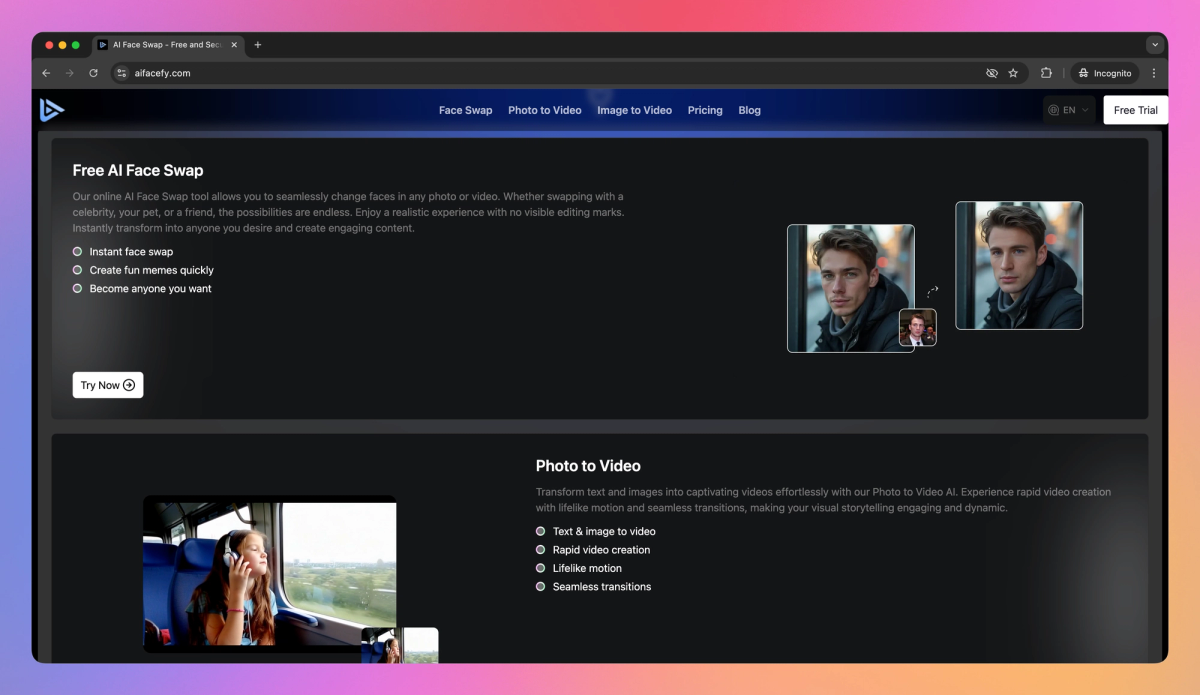
Task: Click 'Create fun memes quickly' bullet text
Action: pos(152,270)
